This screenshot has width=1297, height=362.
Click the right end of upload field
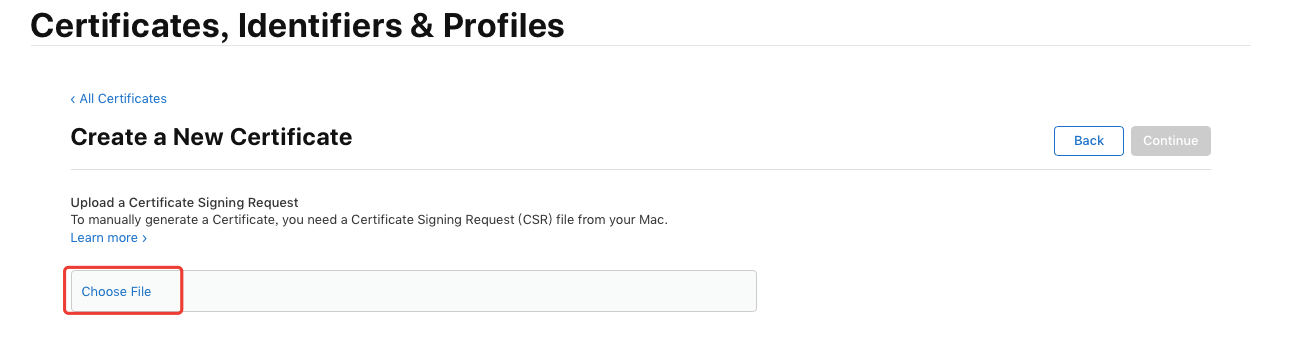(740, 291)
